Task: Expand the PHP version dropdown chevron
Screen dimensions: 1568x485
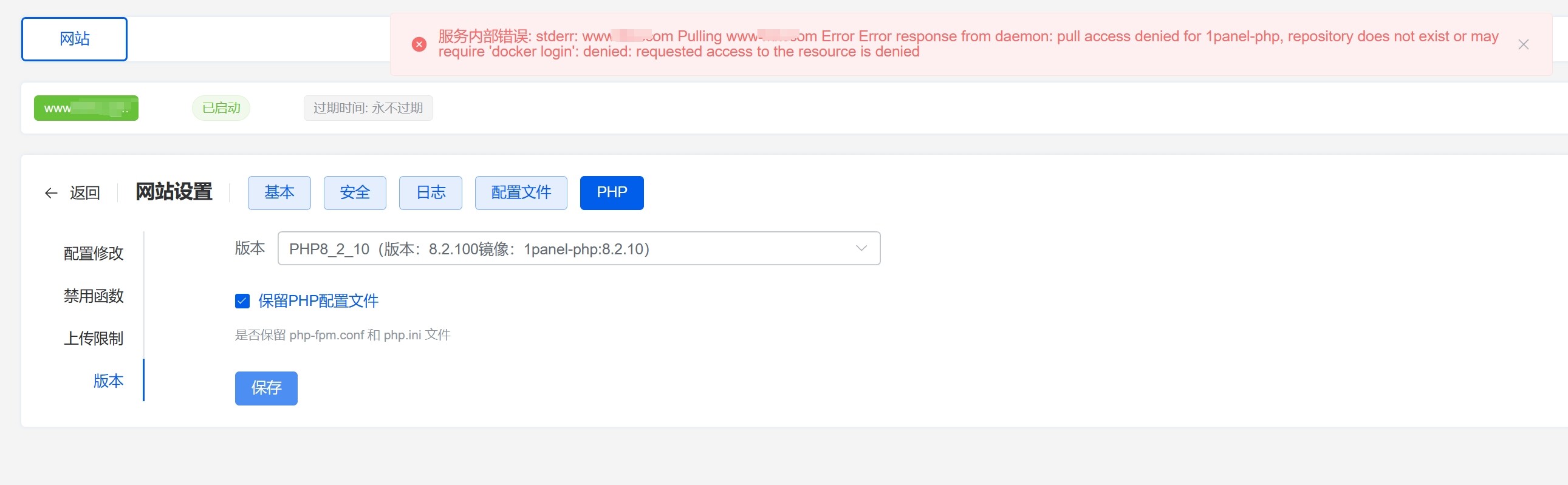Action: (x=861, y=248)
